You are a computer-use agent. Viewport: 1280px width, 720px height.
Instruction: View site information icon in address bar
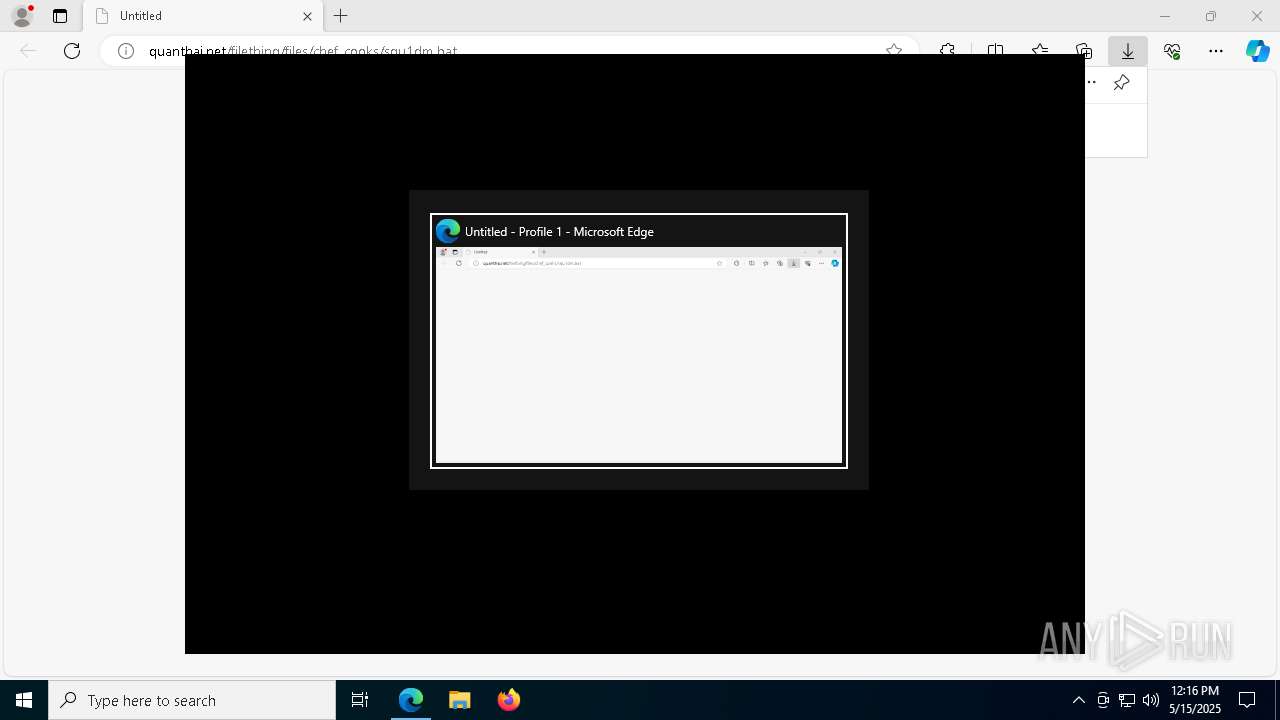pos(126,51)
